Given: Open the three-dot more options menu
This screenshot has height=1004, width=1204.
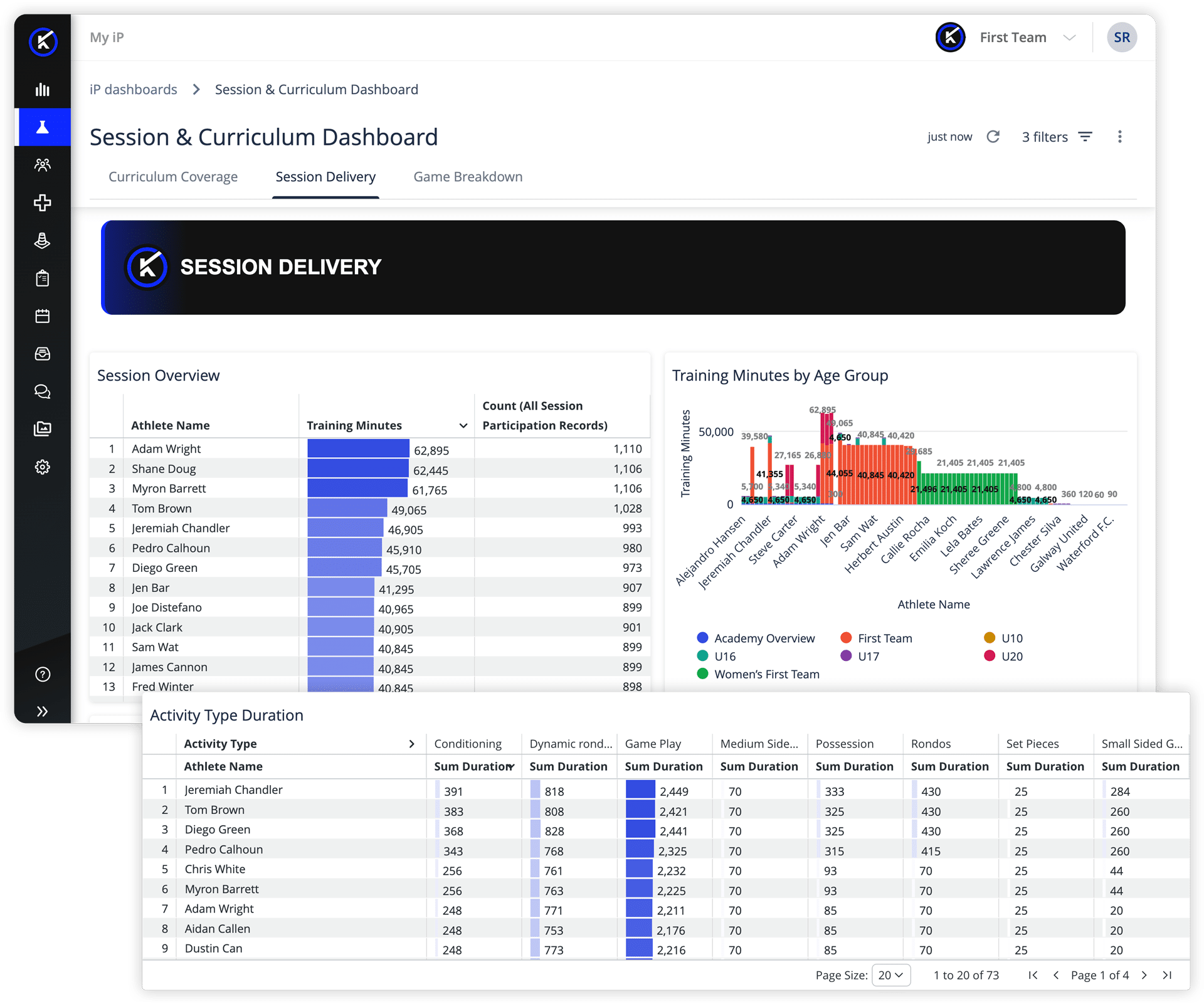Looking at the screenshot, I should point(1120,137).
